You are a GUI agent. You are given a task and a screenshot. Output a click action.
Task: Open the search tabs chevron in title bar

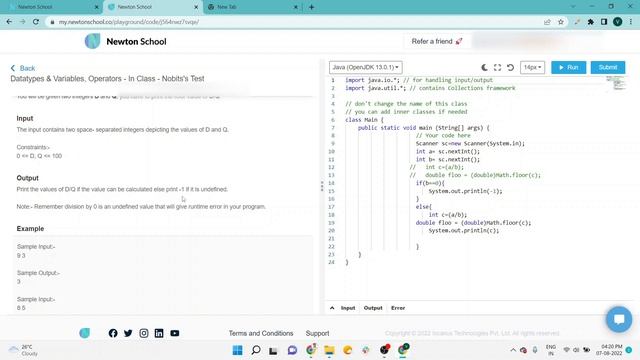(573, 7)
